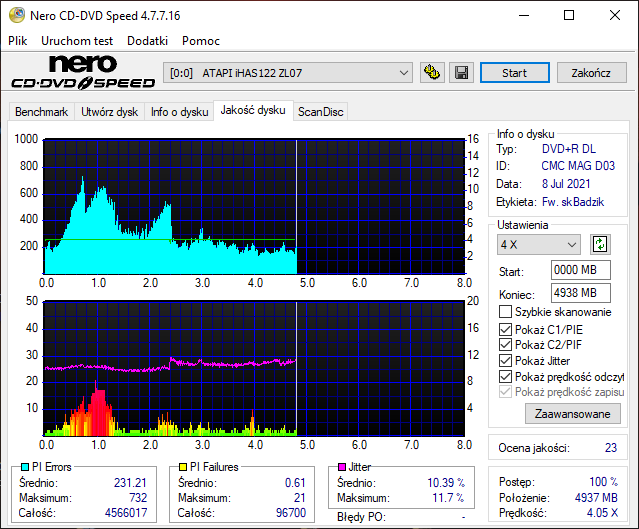
Task: Click the Koniec 4938 MB input field
Action: pyautogui.click(x=581, y=293)
